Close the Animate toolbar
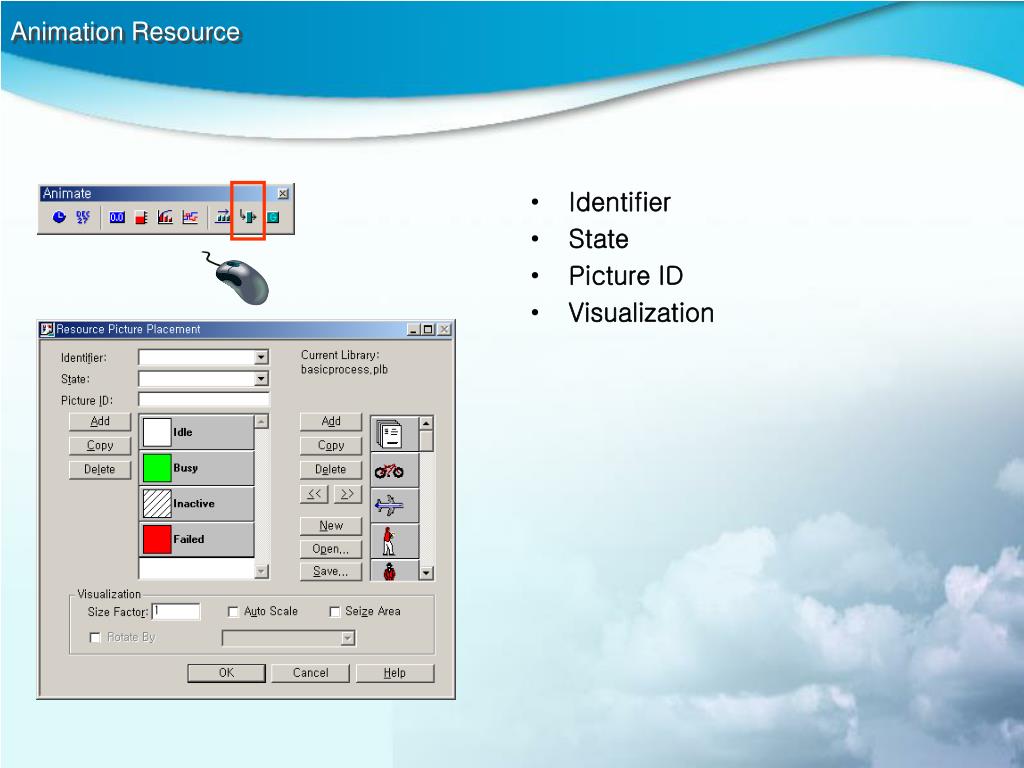1024x768 pixels. (283, 193)
